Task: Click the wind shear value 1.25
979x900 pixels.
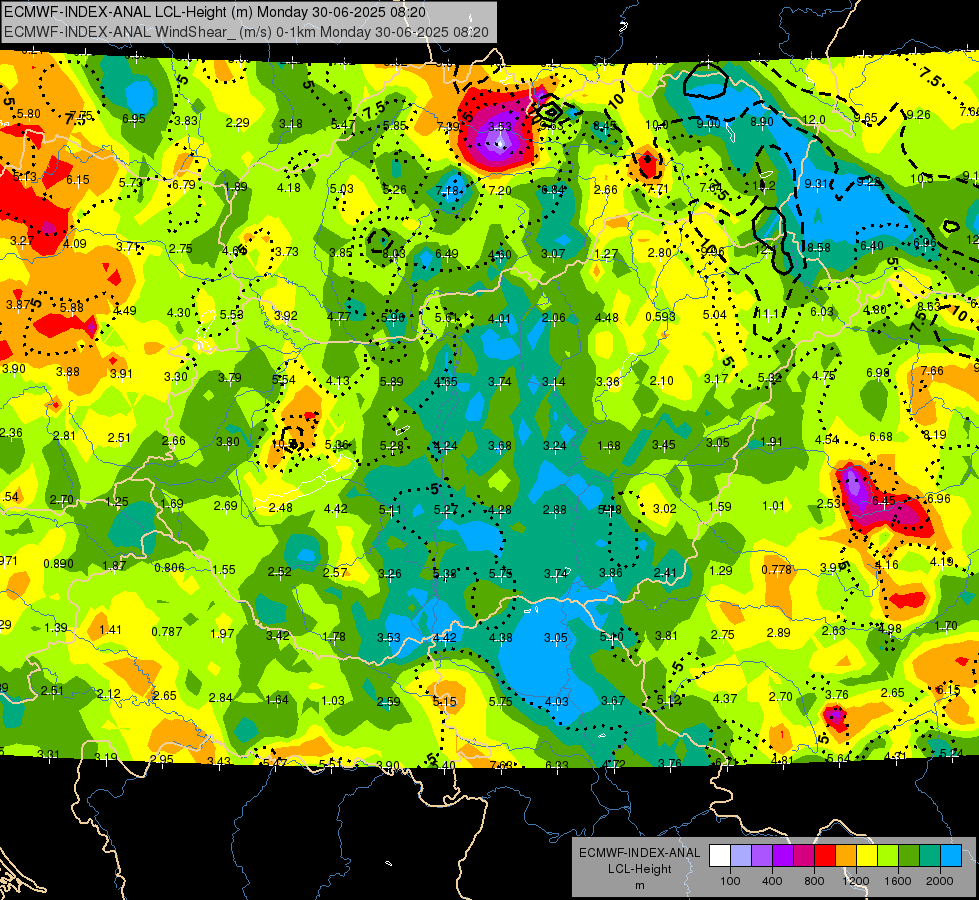Action: point(117,502)
